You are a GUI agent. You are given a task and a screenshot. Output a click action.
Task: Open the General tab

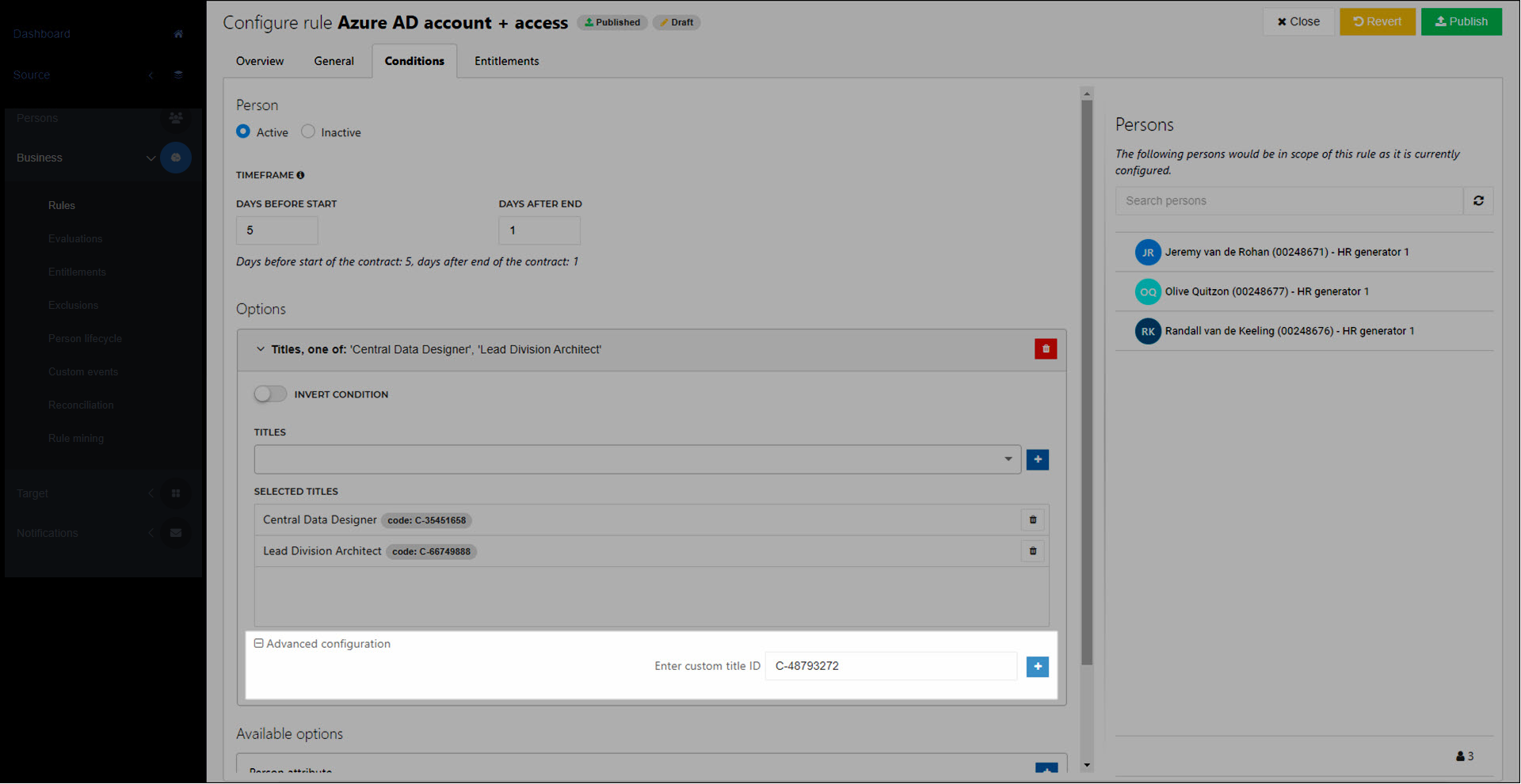pos(334,61)
